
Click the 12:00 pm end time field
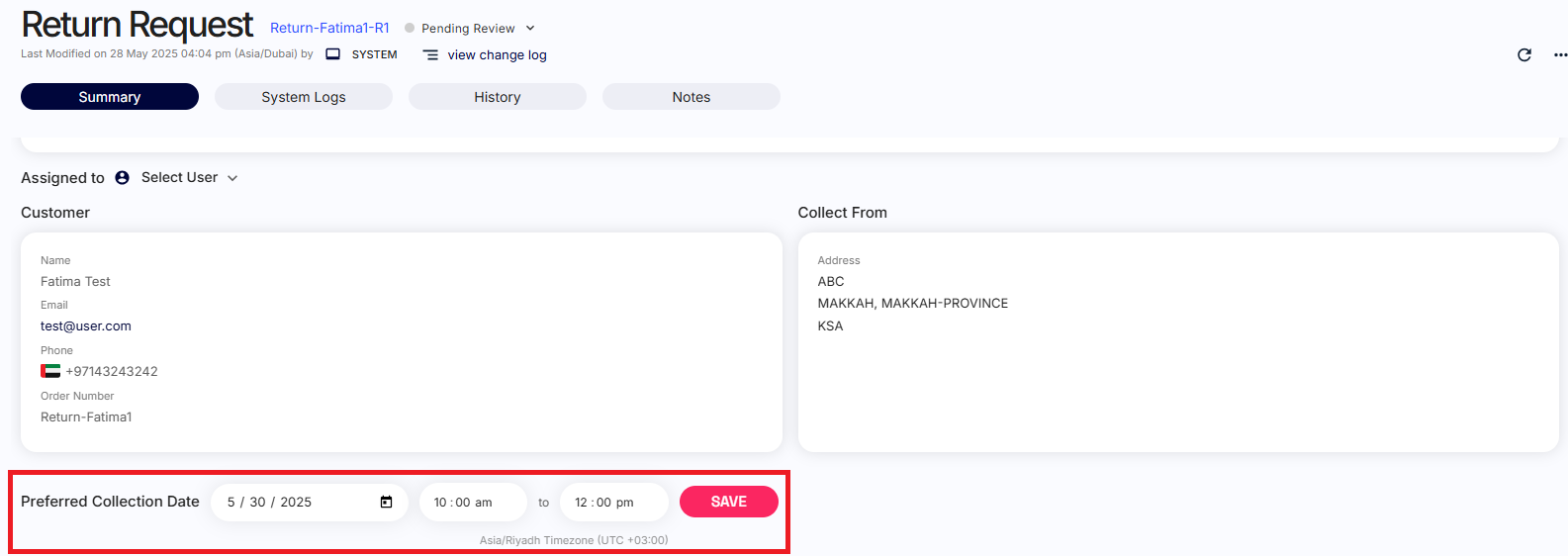point(613,503)
